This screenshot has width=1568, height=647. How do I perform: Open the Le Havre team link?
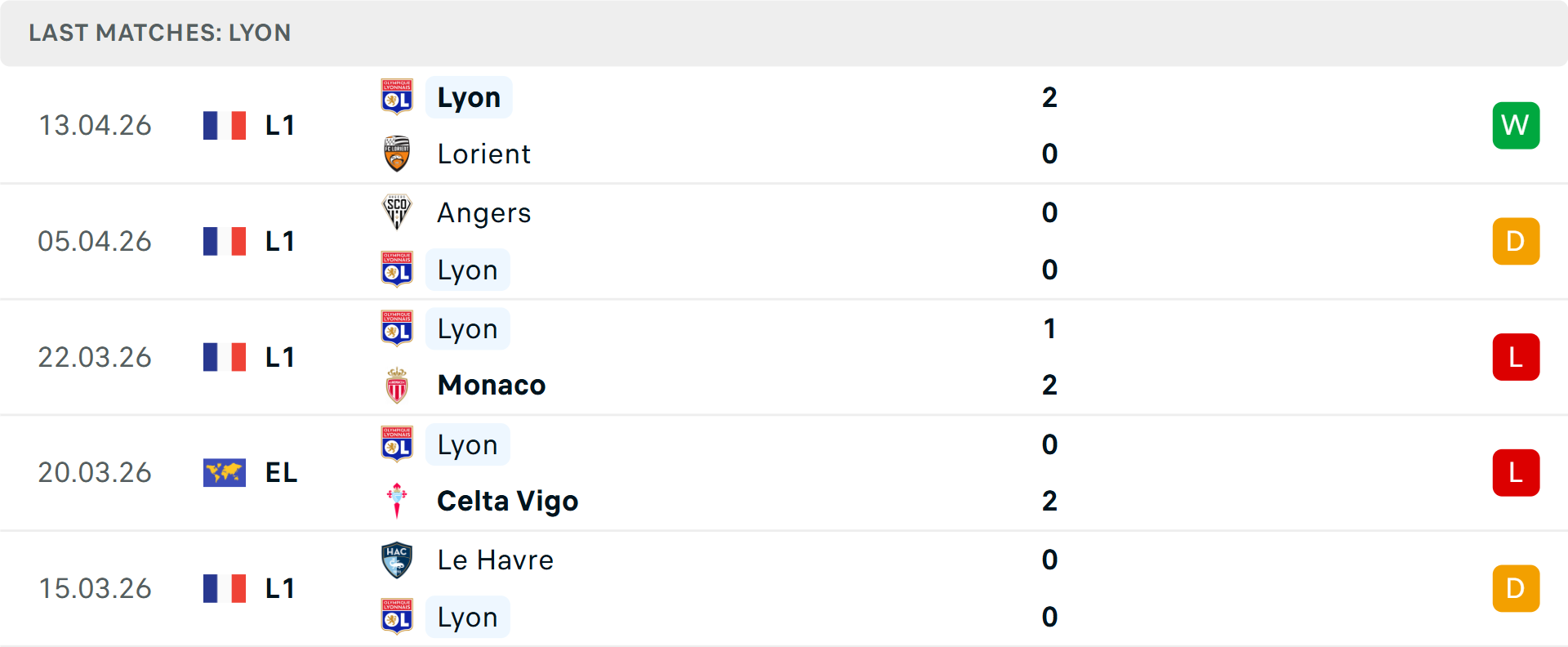(495, 560)
